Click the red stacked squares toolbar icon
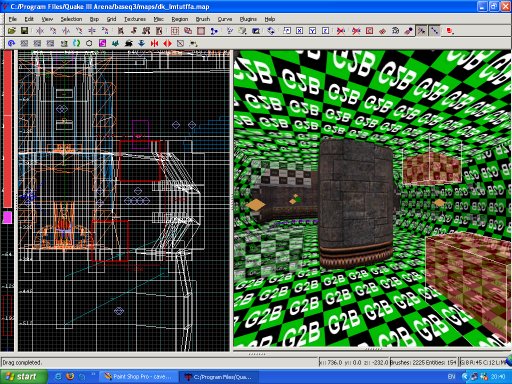The width and height of the screenshot is (512, 384). (x=450, y=31)
